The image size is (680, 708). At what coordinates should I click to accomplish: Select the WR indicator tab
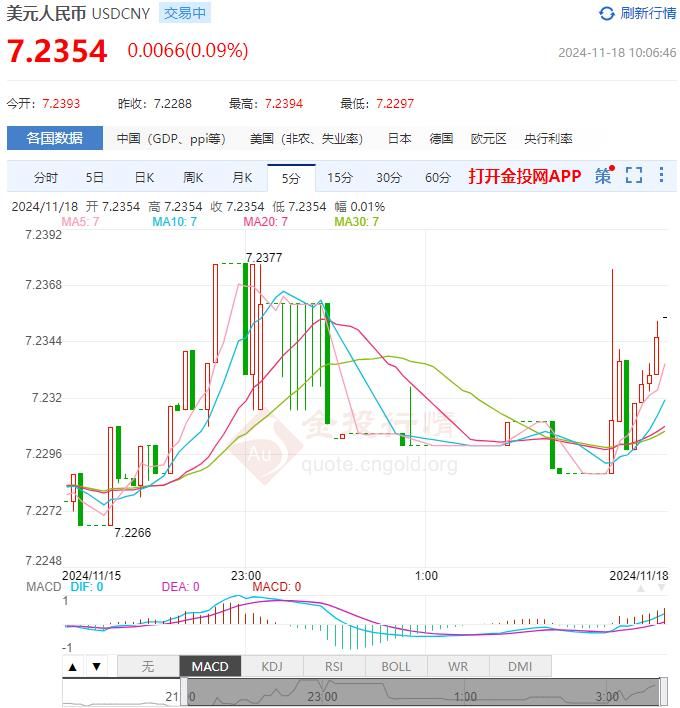458,666
